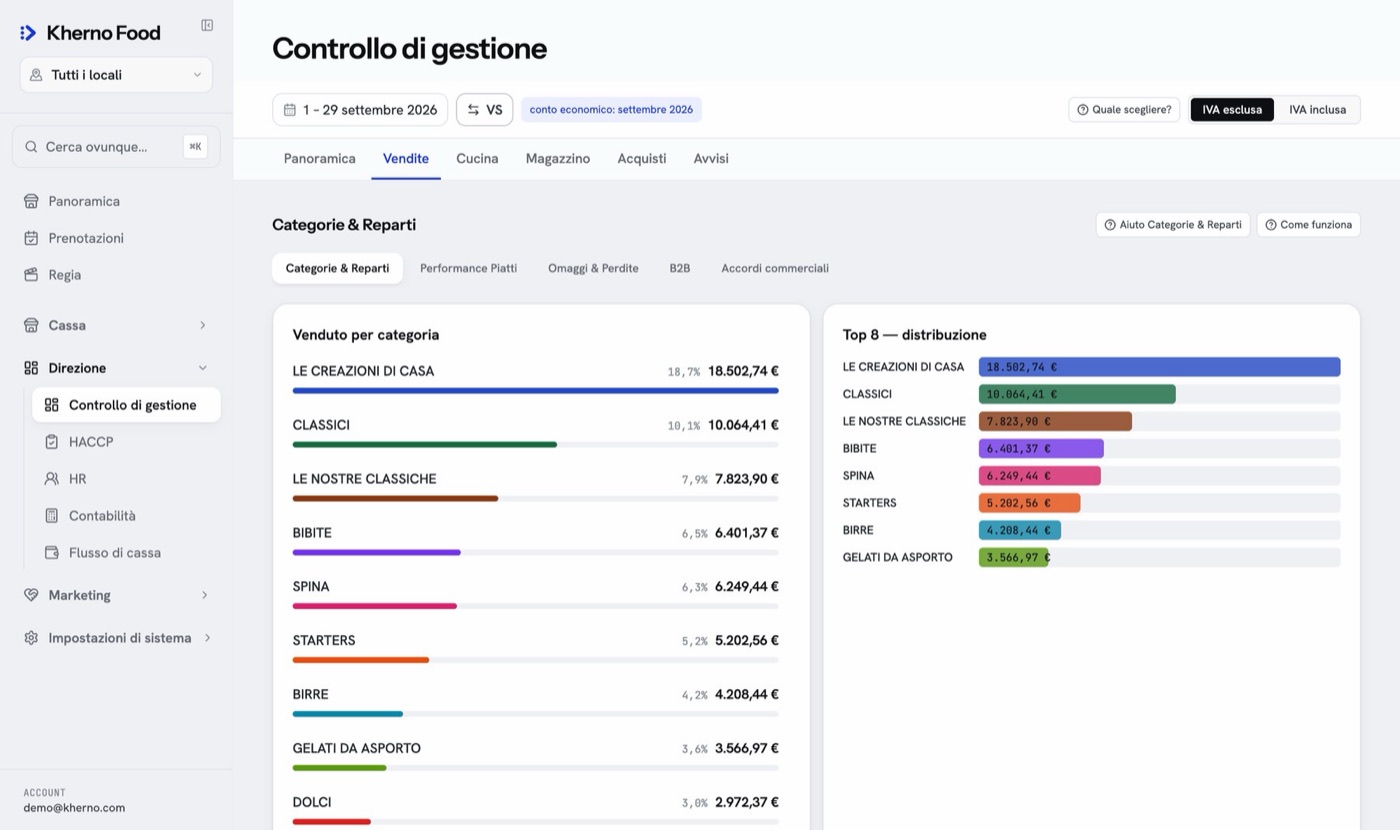Switch to IVA inclusa
This screenshot has width=1400, height=830.
coord(1317,110)
